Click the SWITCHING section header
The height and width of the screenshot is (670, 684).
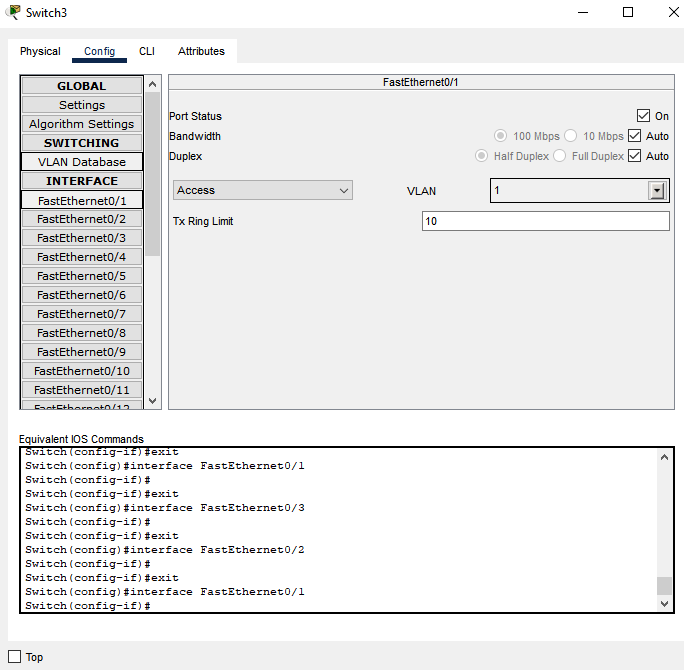82,143
